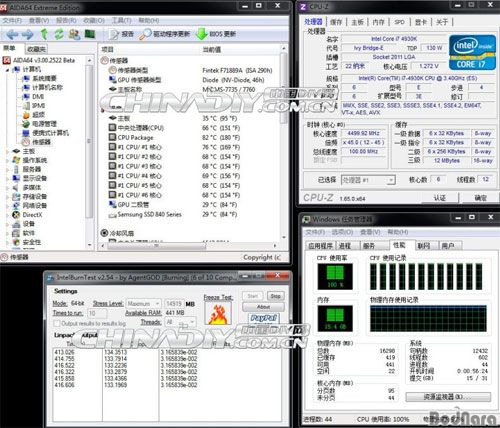500x428 pixels.
Task: Click the Intel Core i7 logo
Action: point(472,52)
